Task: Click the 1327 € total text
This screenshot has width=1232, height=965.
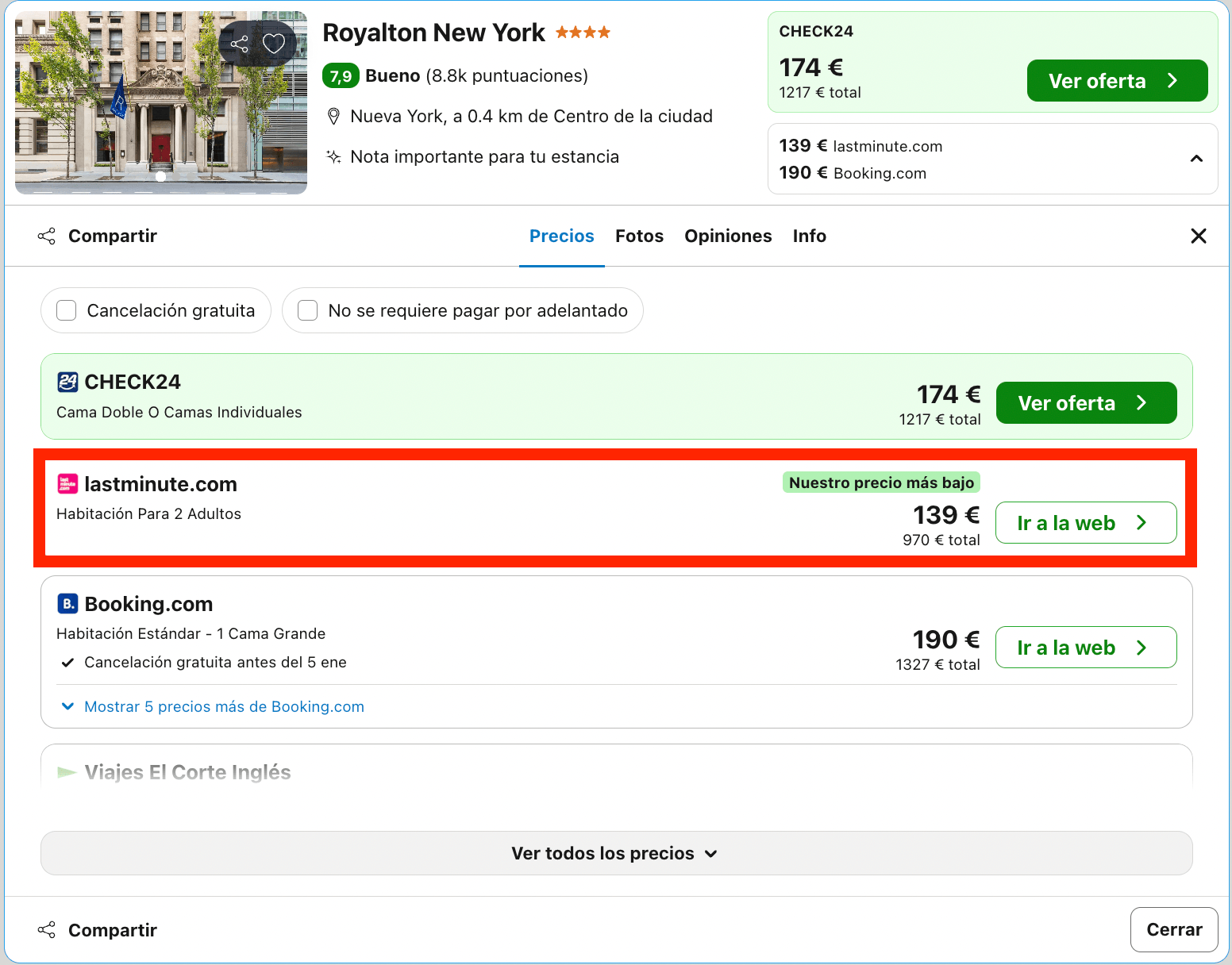Action: pyautogui.click(x=937, y=665)
